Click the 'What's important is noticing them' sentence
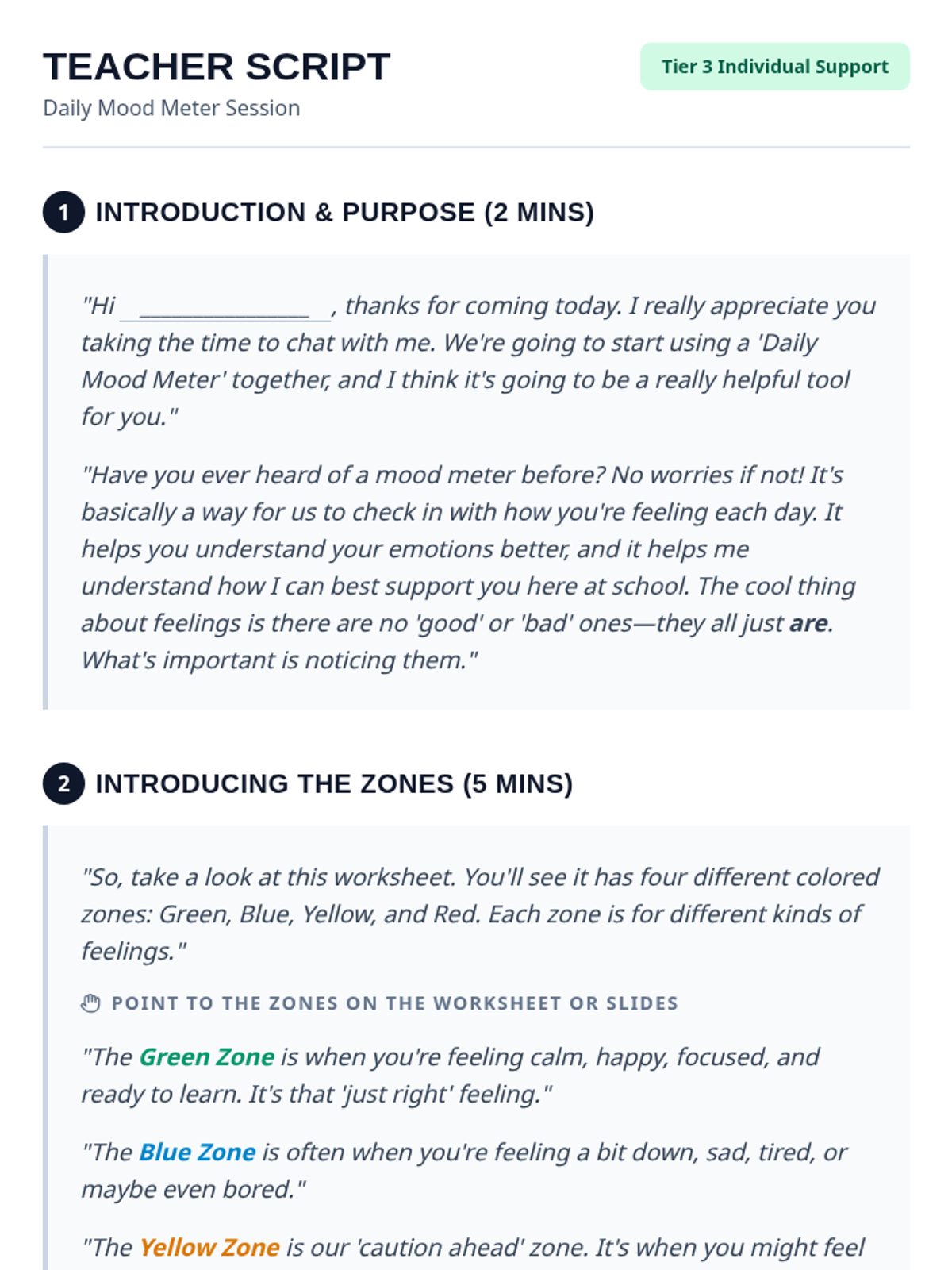The image size is (952, 1270). click(279, 660)
